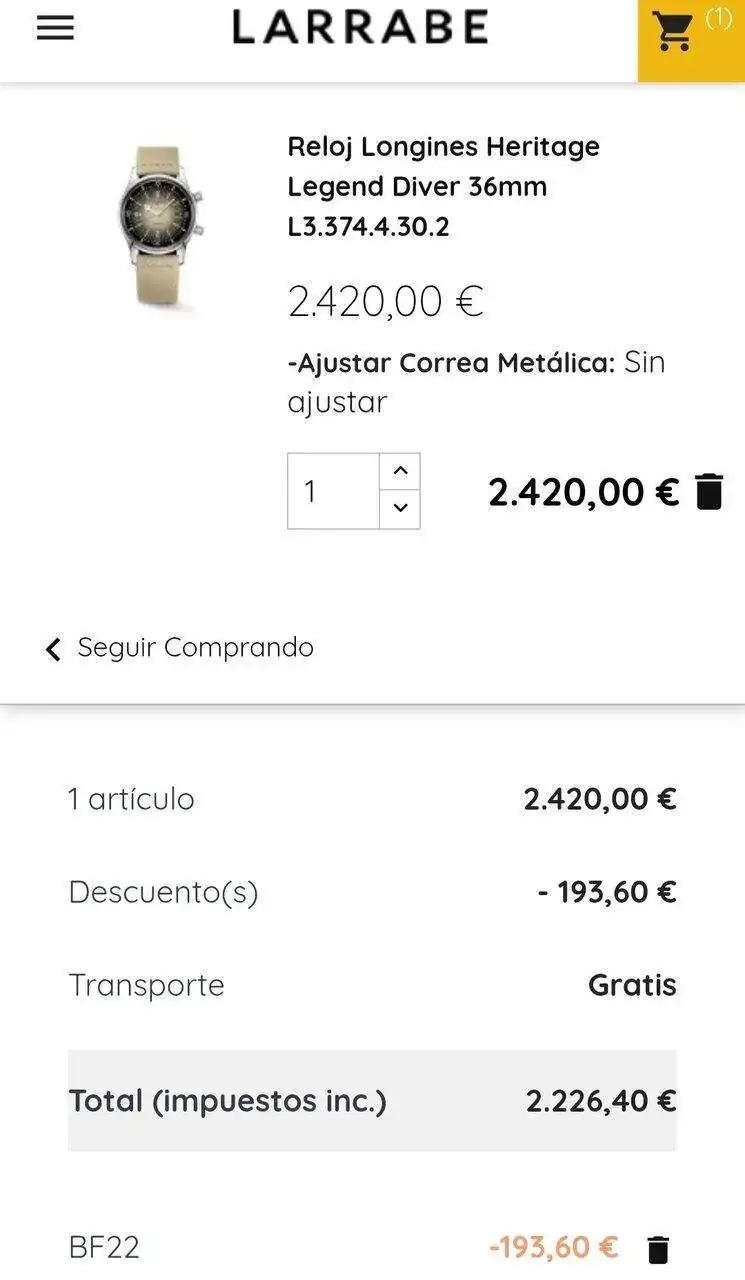Click the LARRABE logo
Image resolution: width=745 pixels, height=1280 pixels.
pyautogui.click(x=360, y=28)
